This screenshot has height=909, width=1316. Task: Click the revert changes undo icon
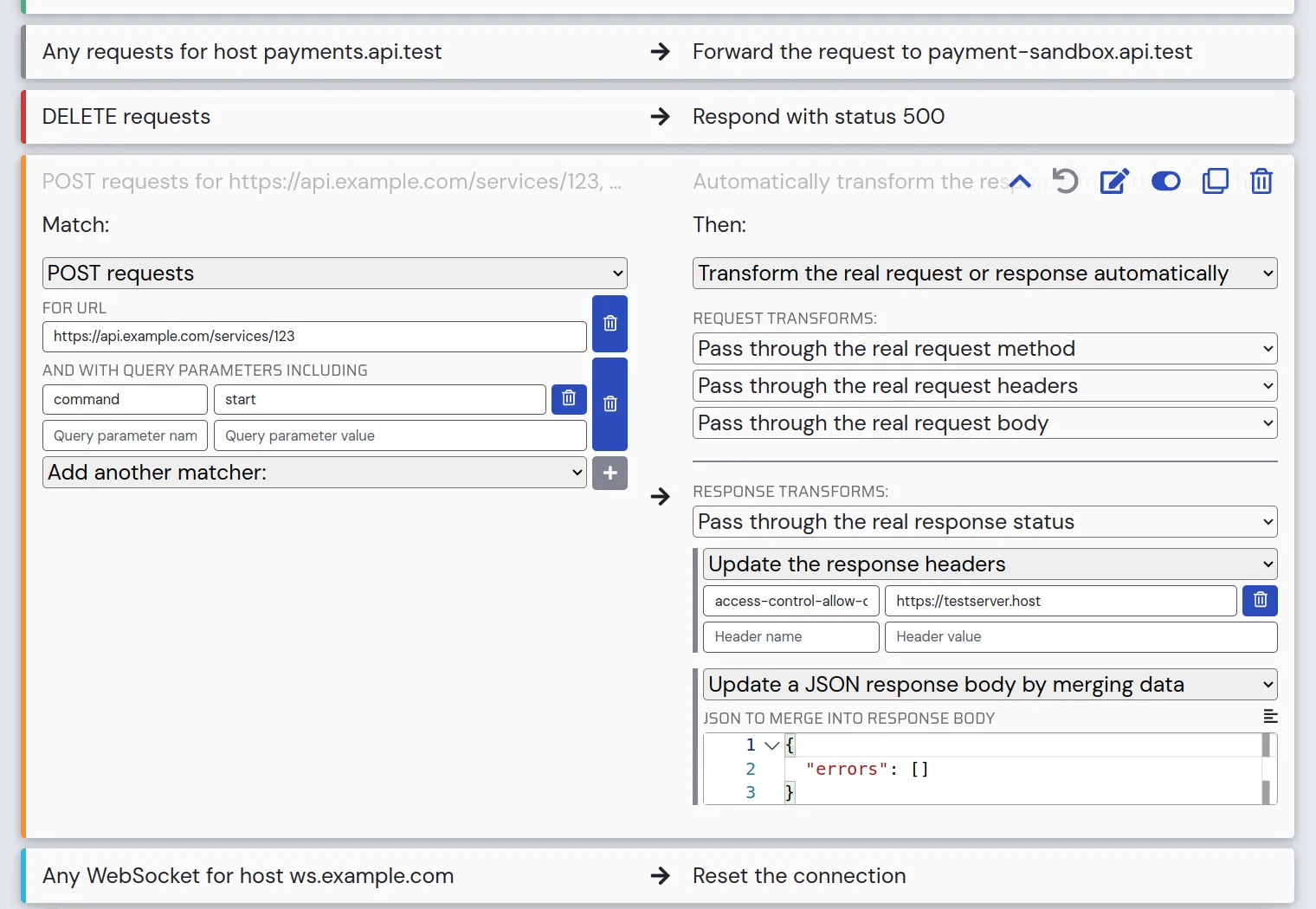[x=1065, y=182]
